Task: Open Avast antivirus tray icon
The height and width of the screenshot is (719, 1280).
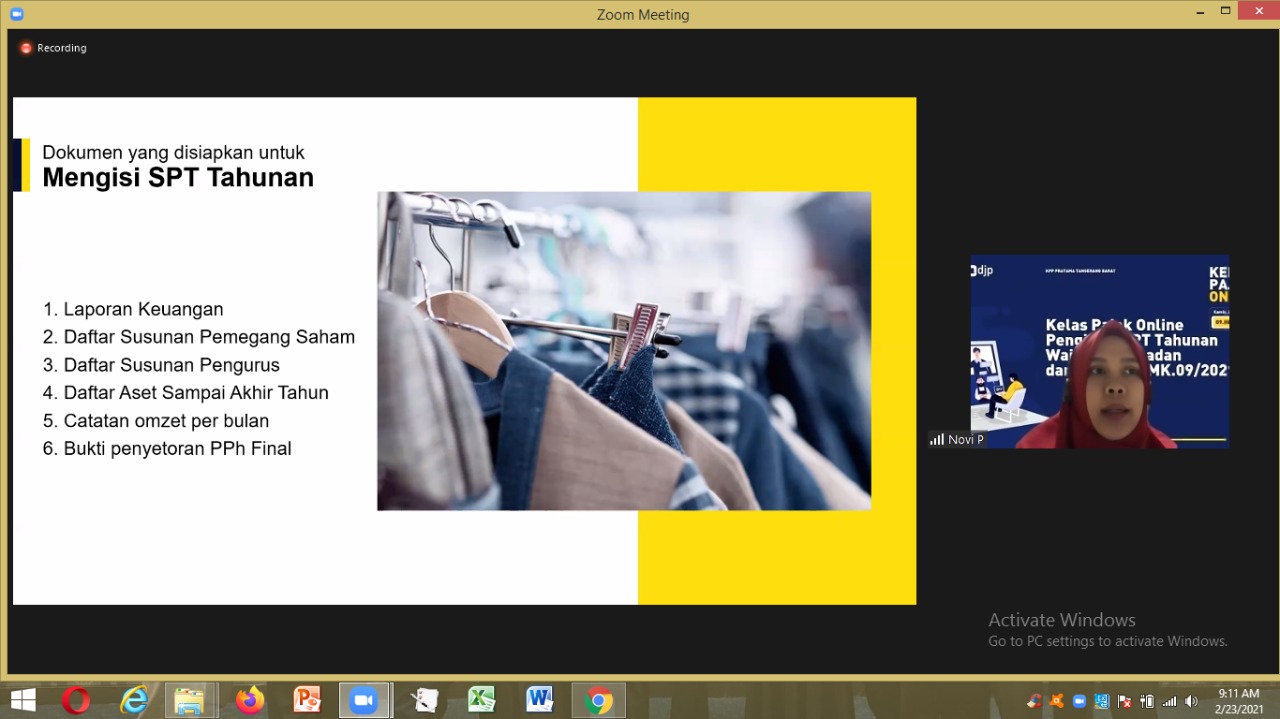Action: pos(1057,701)
